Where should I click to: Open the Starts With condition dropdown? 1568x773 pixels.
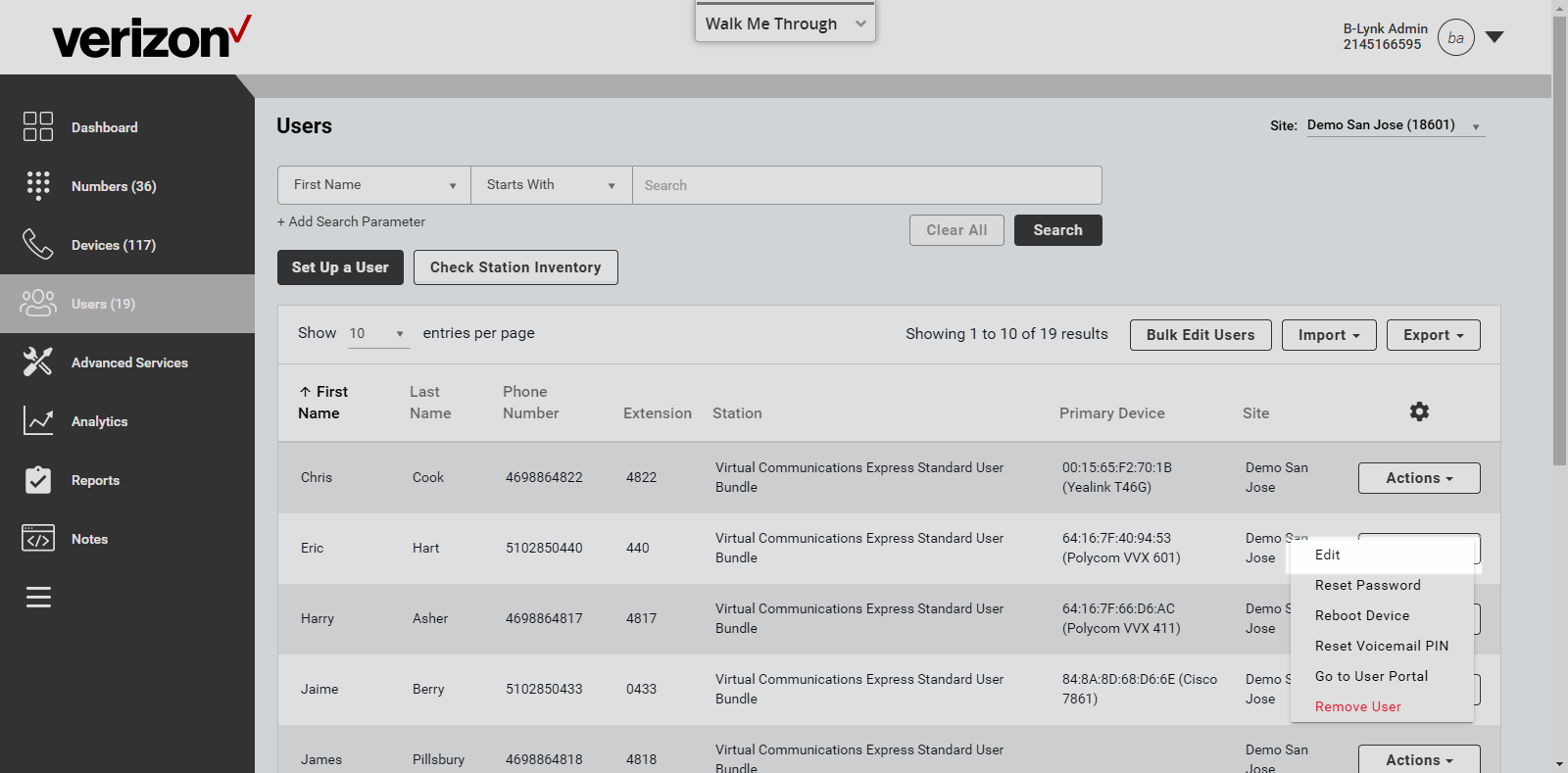click(x=552, y=185)
